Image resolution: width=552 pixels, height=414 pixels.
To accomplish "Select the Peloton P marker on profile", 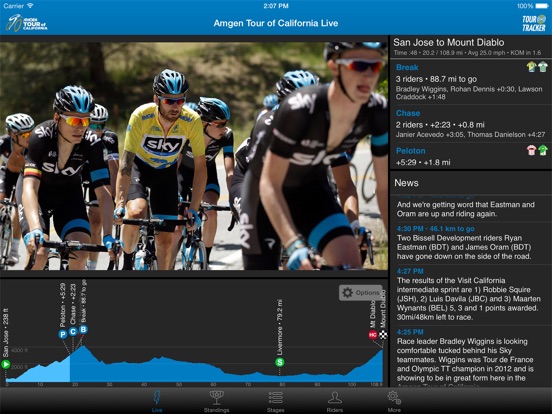I will point(63,334).
